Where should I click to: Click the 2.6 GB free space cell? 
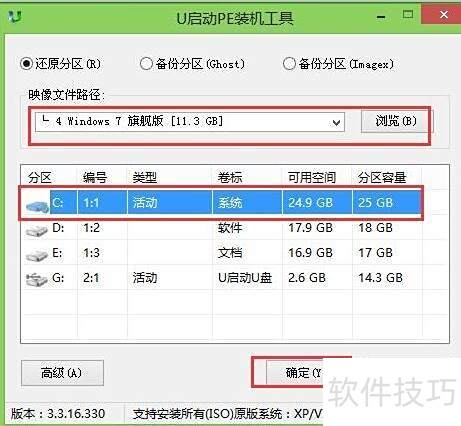pos(307,278)
